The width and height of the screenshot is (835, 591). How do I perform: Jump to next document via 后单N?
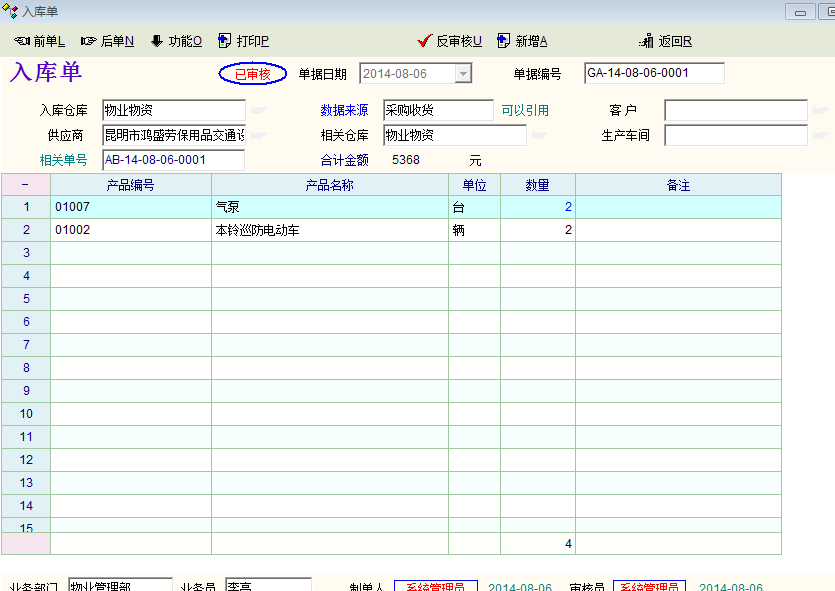pyautogui.click(x=107, y=41)
